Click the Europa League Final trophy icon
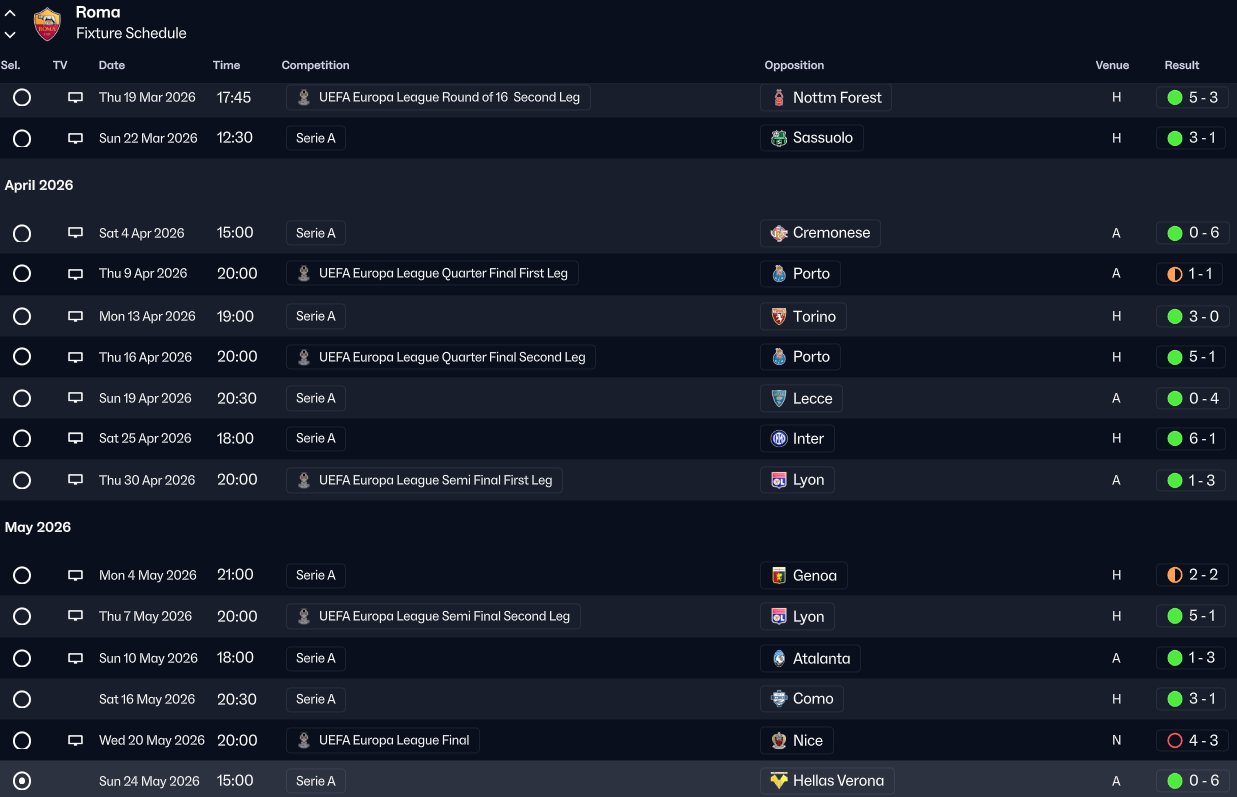The image size is (1237, 797). (x=304, y=741)
